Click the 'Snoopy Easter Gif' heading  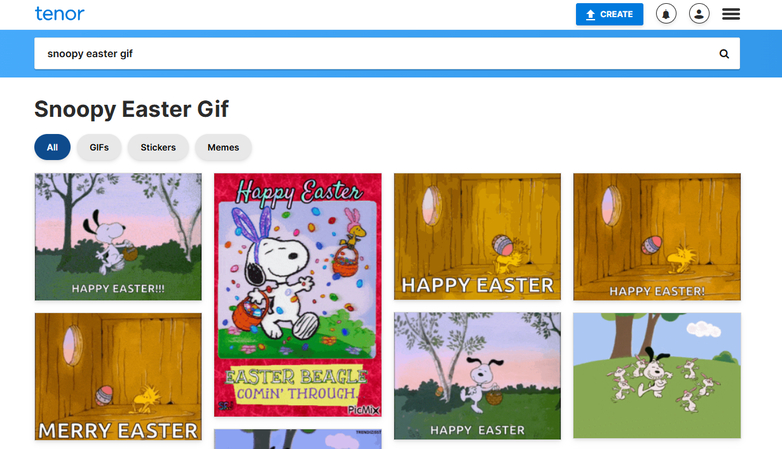[132, 109]
